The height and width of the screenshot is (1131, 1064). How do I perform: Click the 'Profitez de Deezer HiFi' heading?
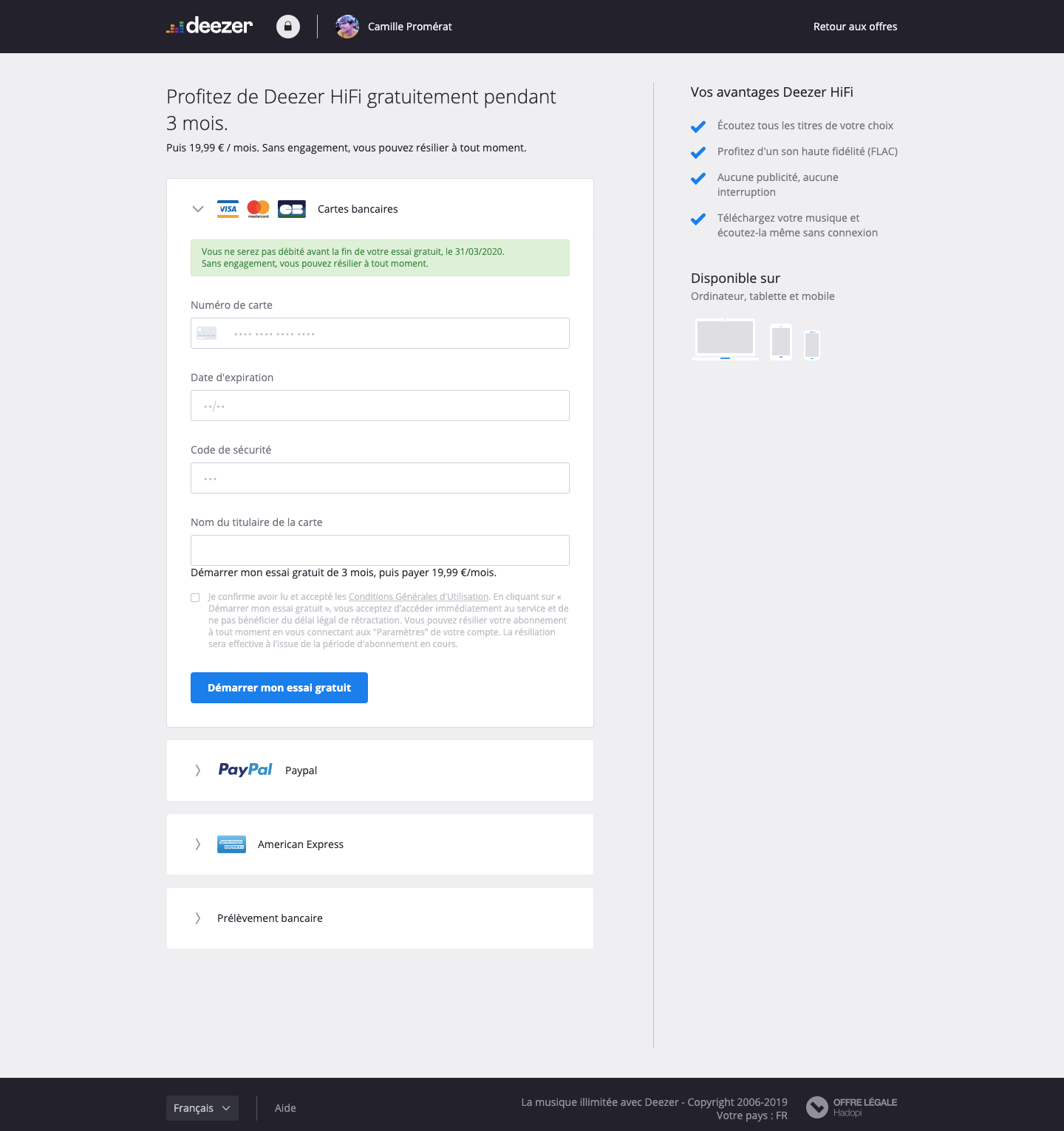point(361,110)
